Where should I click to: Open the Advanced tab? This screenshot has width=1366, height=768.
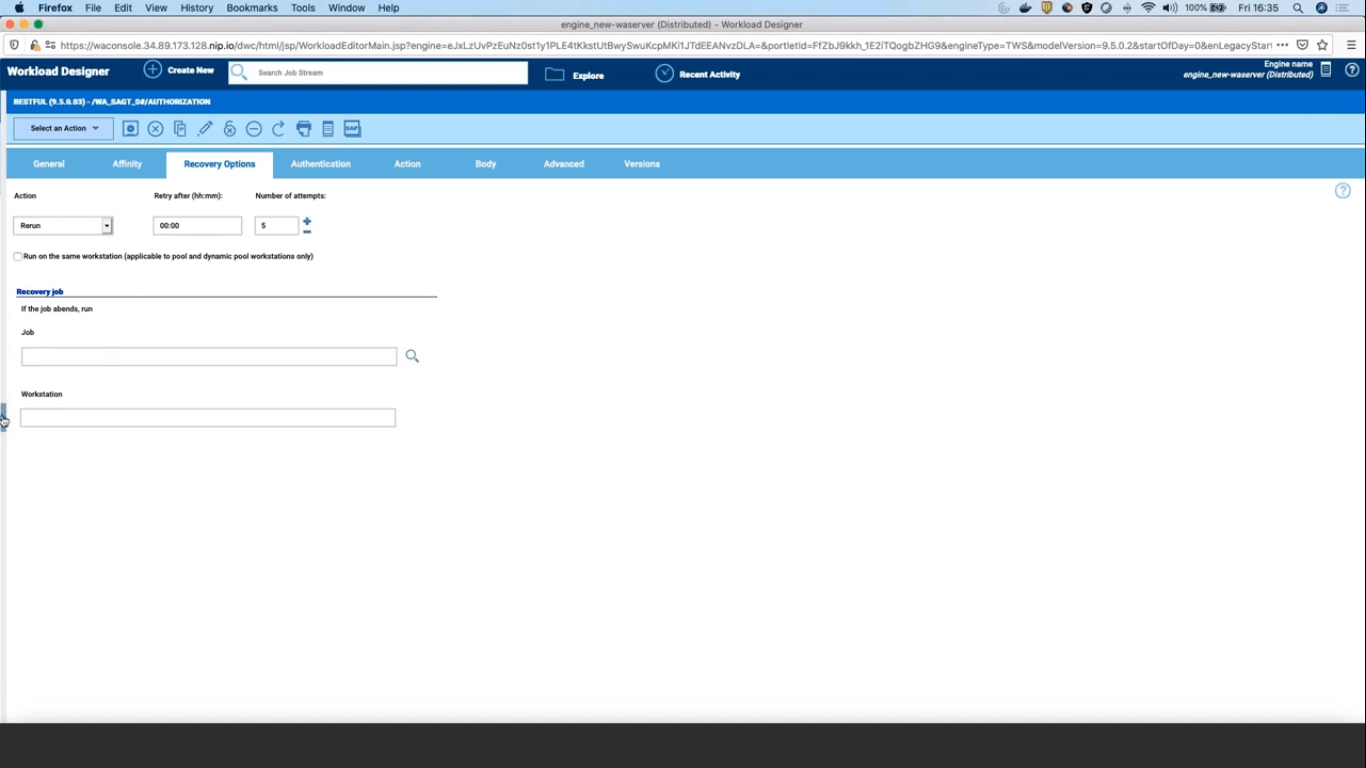click(563, 164)
